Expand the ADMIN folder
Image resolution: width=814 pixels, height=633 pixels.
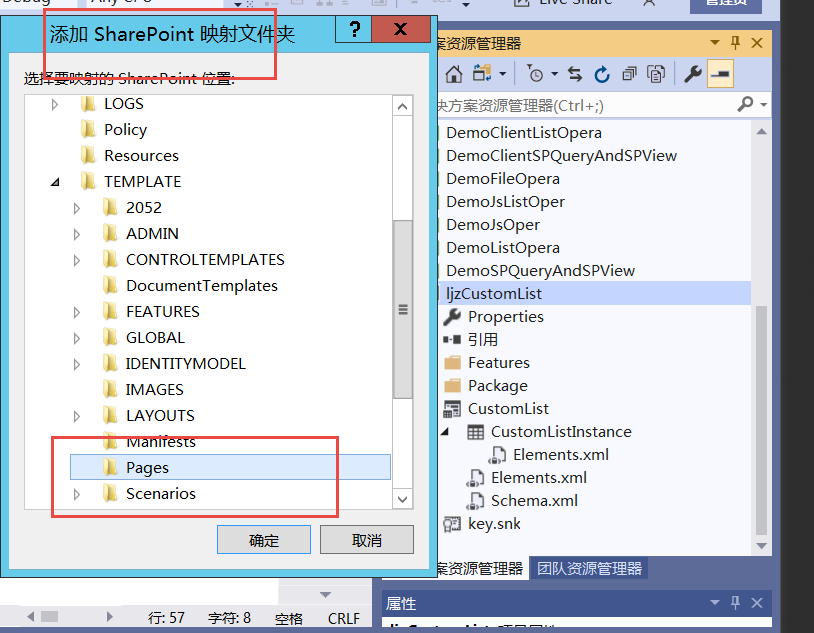(77, 234)
